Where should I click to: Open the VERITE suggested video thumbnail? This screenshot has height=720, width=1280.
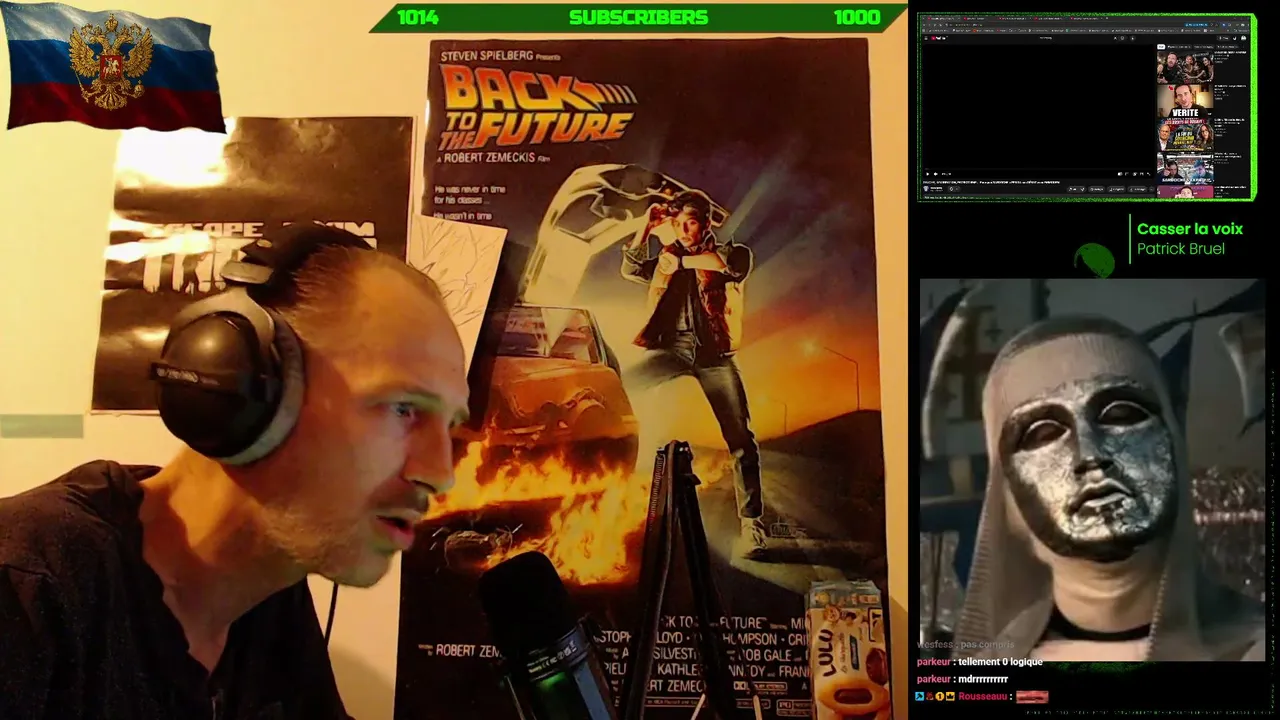[x=1185, y=102]
